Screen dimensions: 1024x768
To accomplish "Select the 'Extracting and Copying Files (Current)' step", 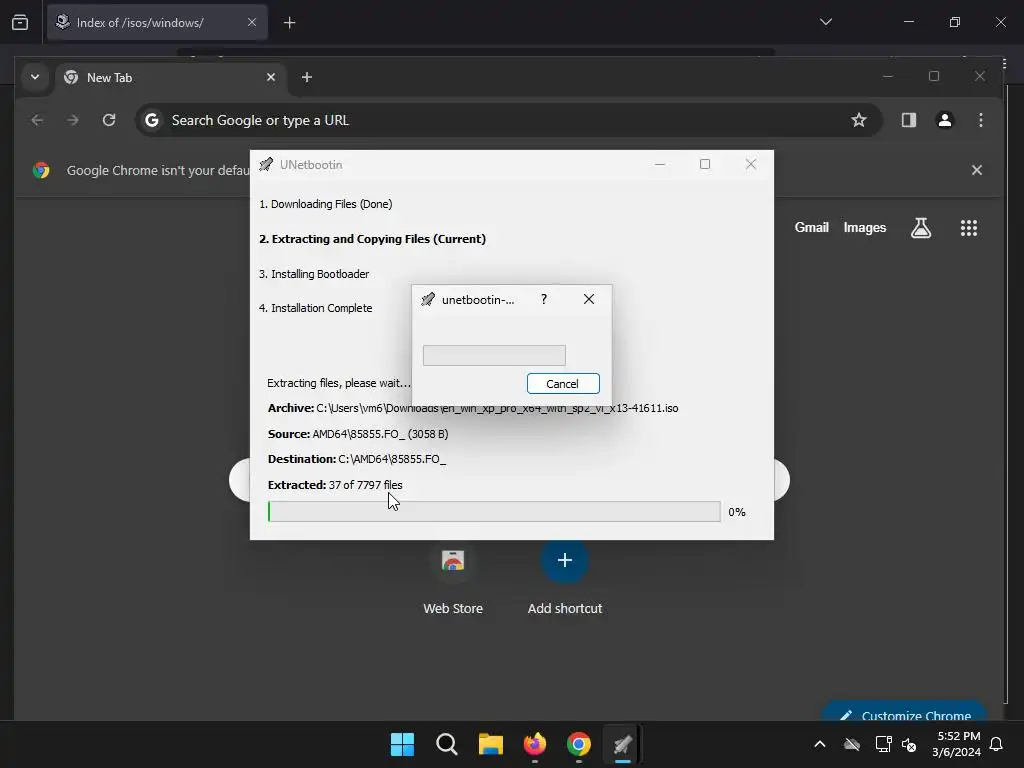I will (372, 239).
